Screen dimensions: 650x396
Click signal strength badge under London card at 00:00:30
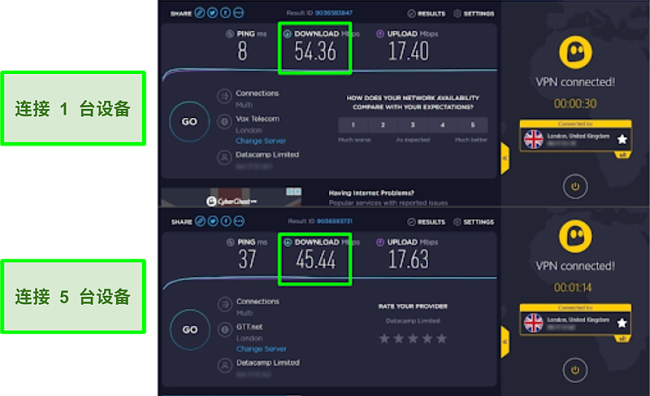622,155
